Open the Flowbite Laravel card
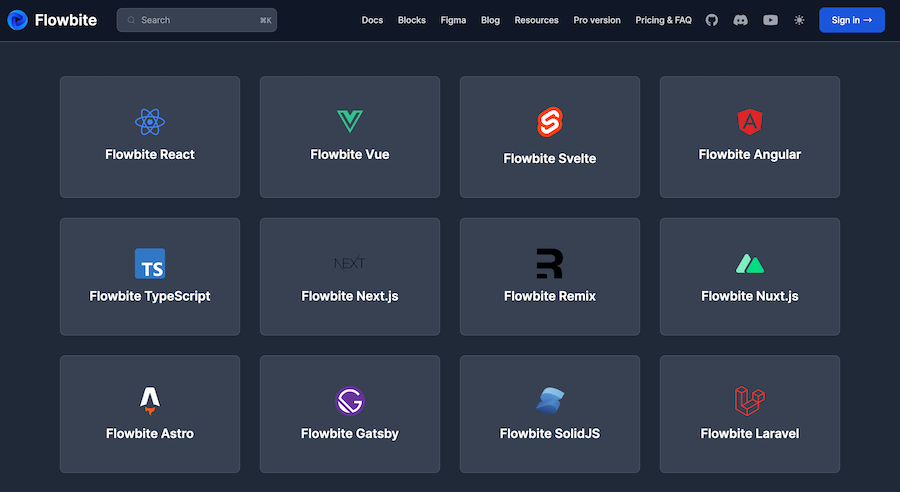This screenshot has width=900, height=492. pos(750,414)
